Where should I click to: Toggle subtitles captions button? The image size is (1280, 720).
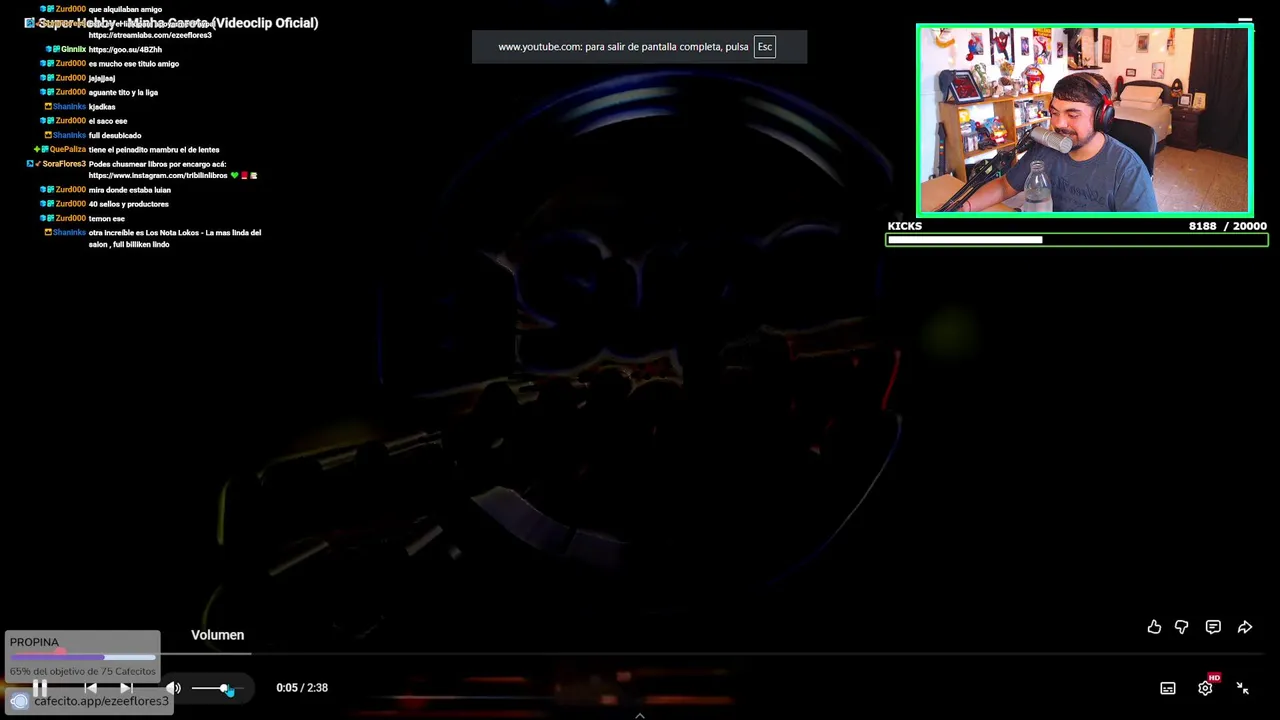(1167, 688)
